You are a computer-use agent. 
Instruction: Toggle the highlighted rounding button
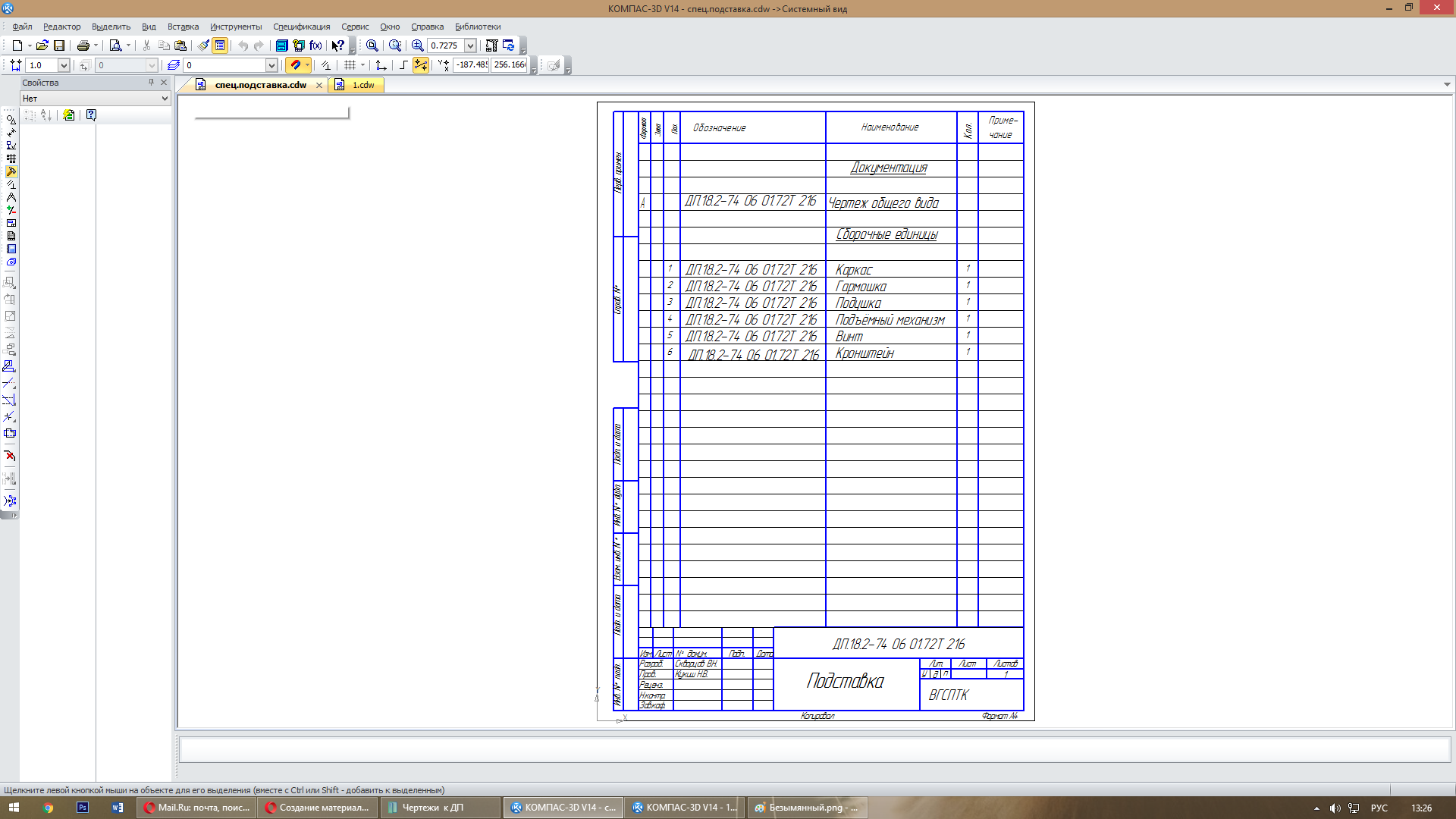point(421,65)
